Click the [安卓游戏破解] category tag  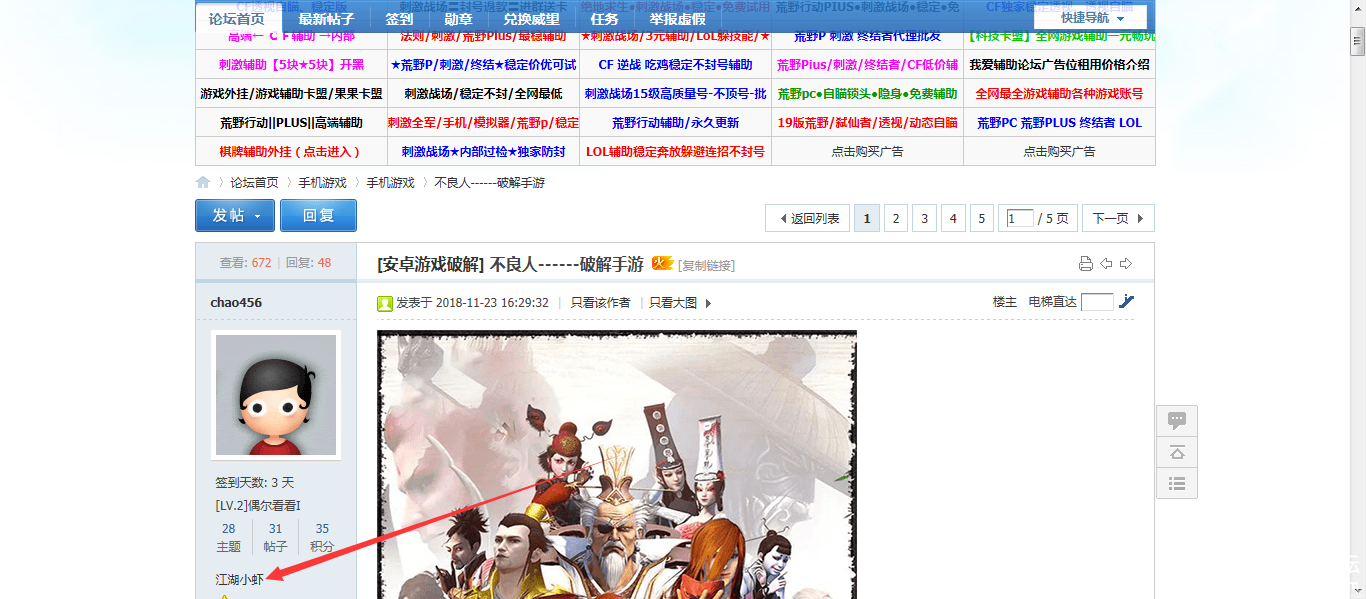point(431,264)
